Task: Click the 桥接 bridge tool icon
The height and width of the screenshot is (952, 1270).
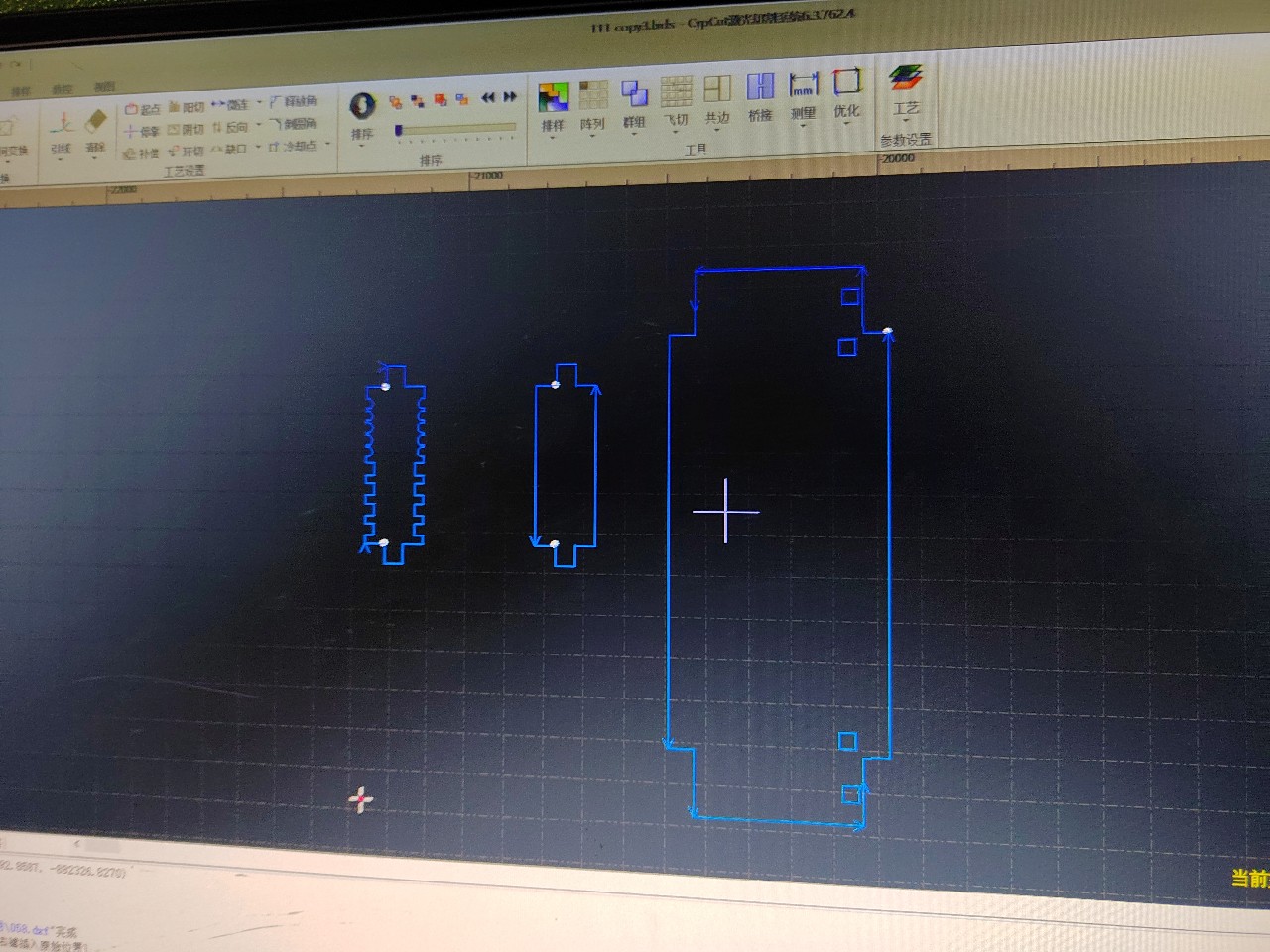Action: 760,88
